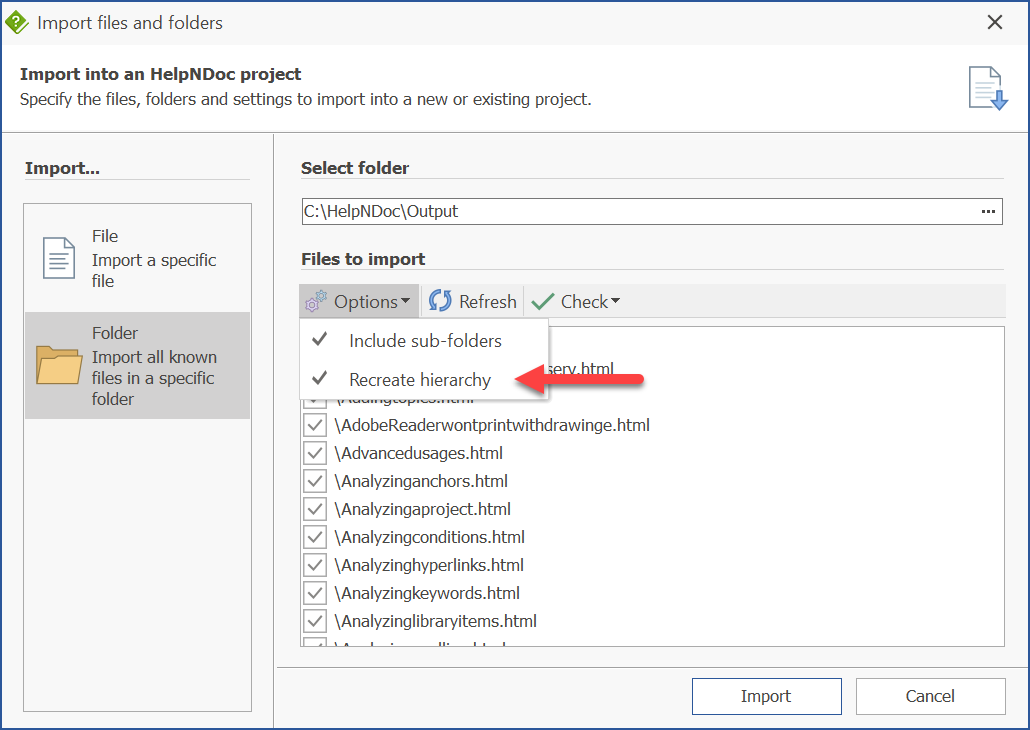The width and height of the screenshot is (1030, 730).
Task: Select Folder import mode
Action: [x=138, y=365]
